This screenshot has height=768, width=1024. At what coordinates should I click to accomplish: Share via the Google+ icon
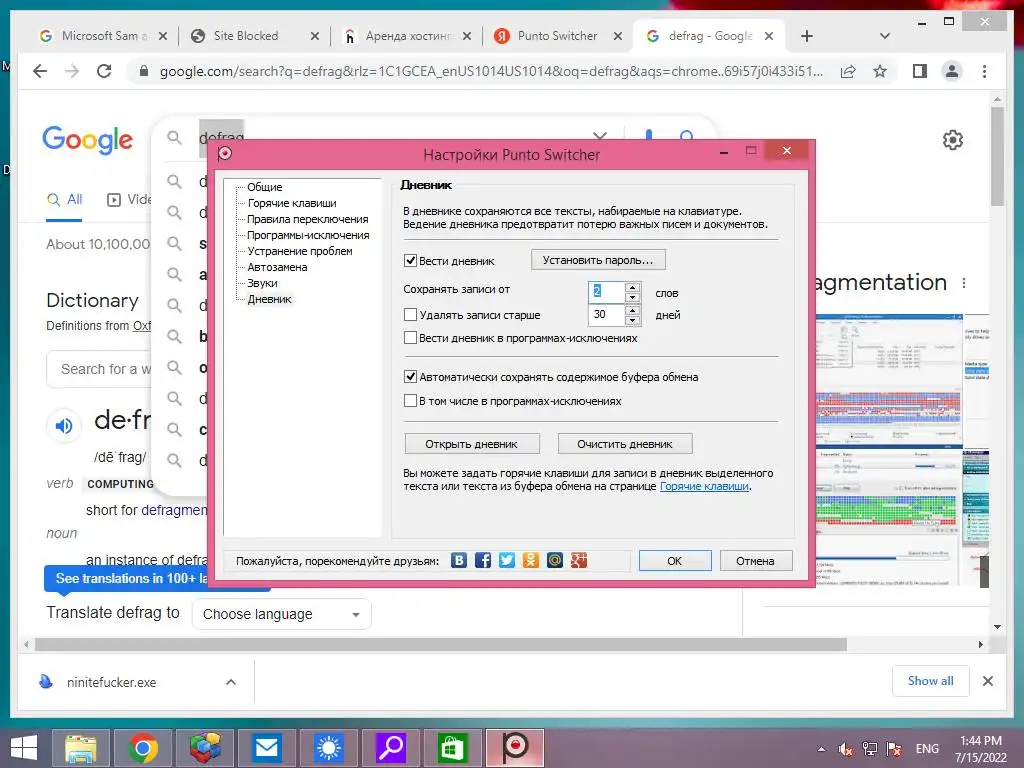coord(579,560)
